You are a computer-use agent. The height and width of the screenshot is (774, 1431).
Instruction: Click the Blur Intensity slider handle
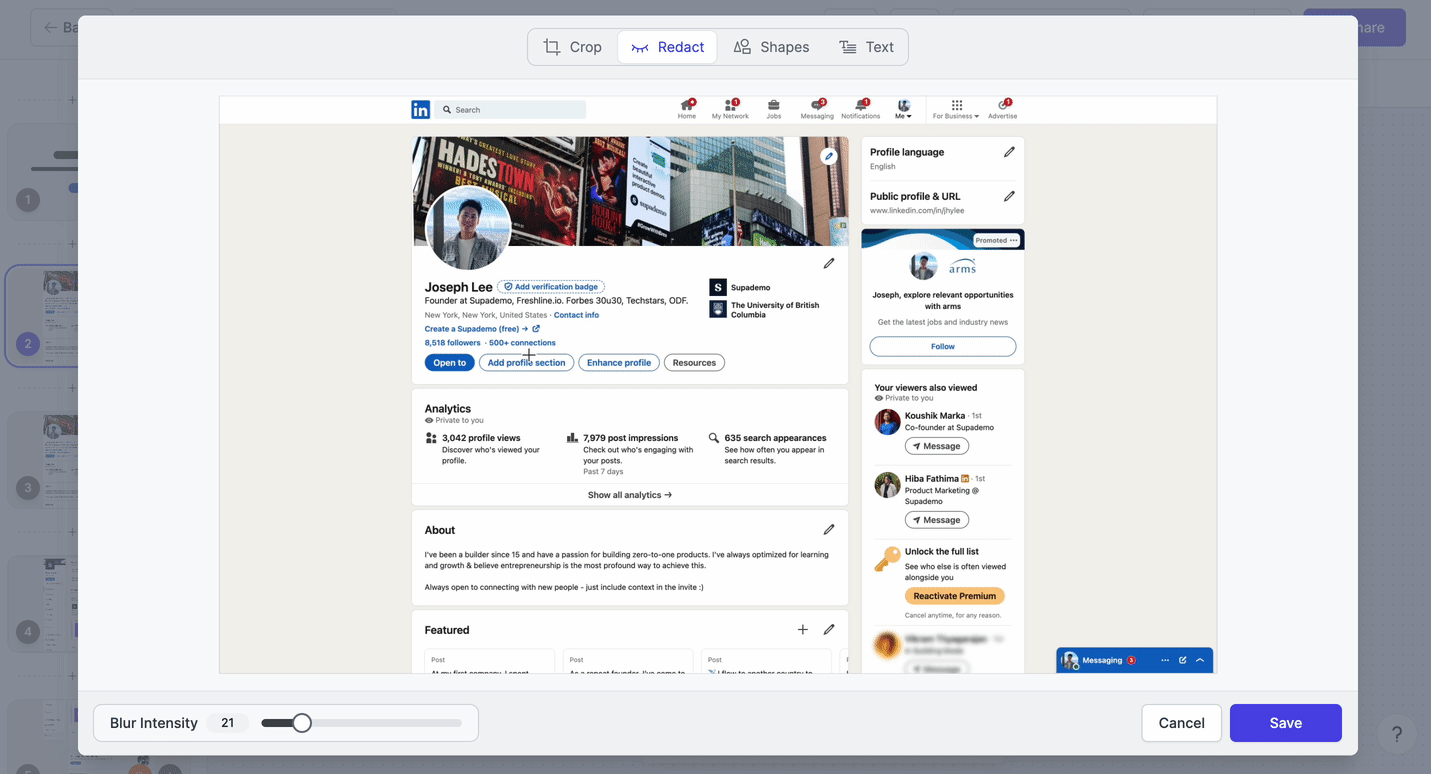[301, 723]
